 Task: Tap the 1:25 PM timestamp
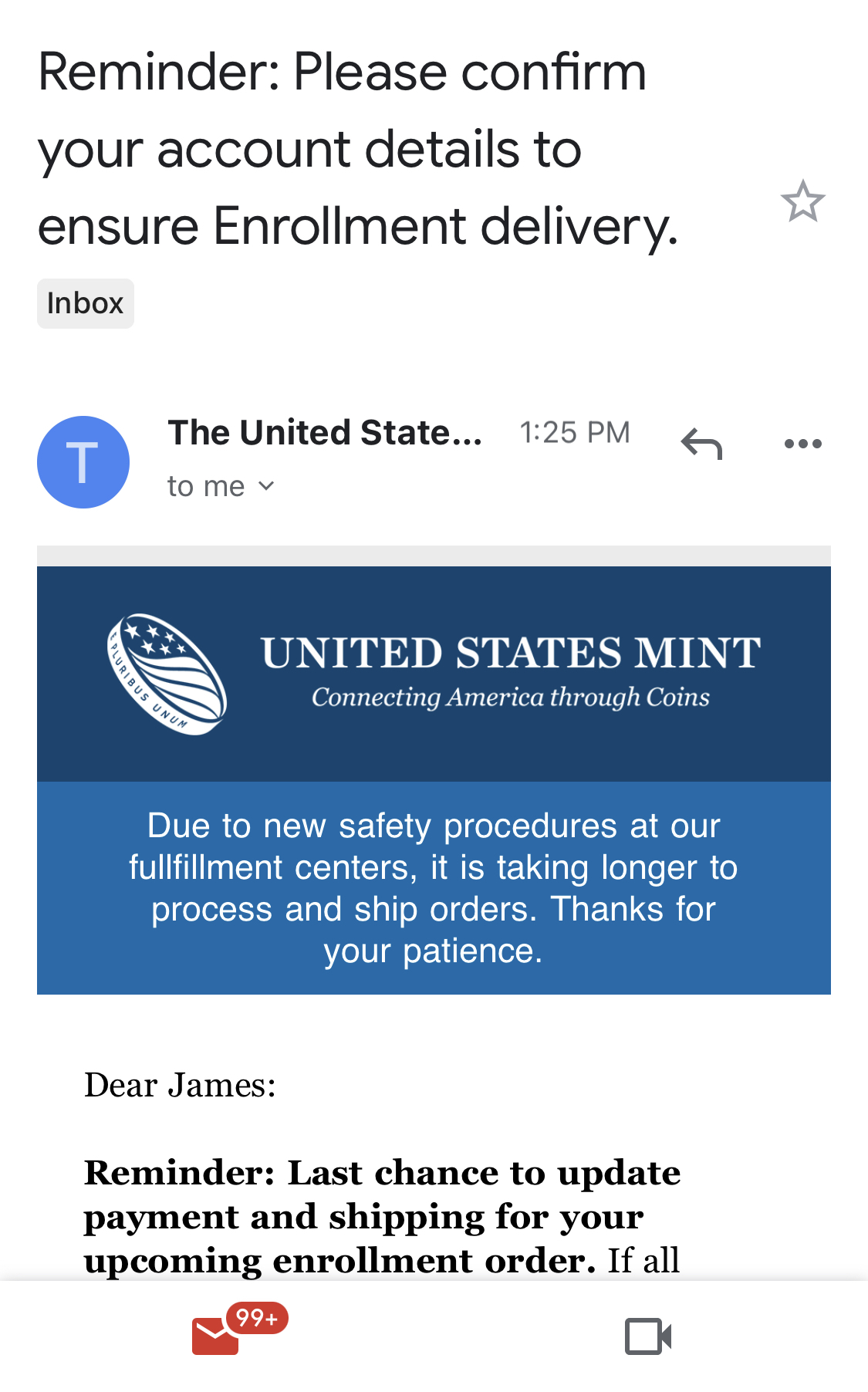point(575,433)
